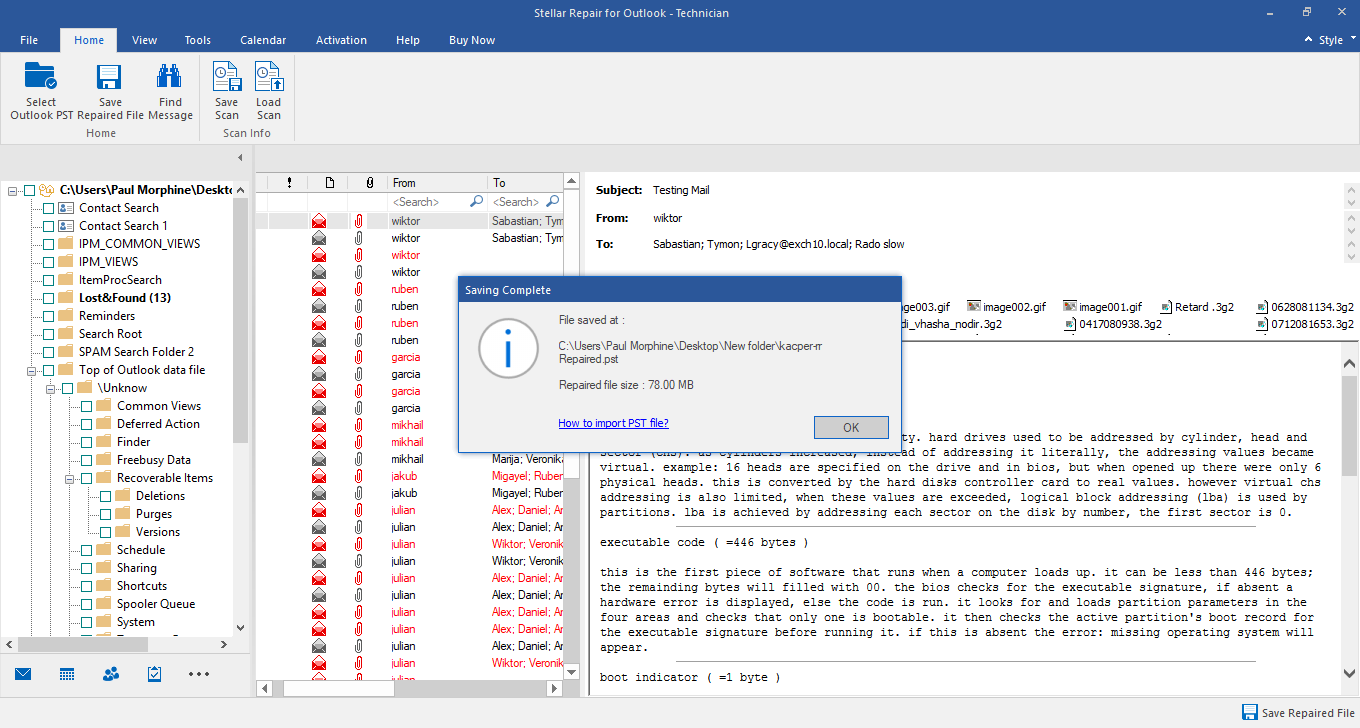The width and height of the screenshot is (1360, 728).
Task: Enable the Deletions folder checkbox
Action: [x=105, y=495]
